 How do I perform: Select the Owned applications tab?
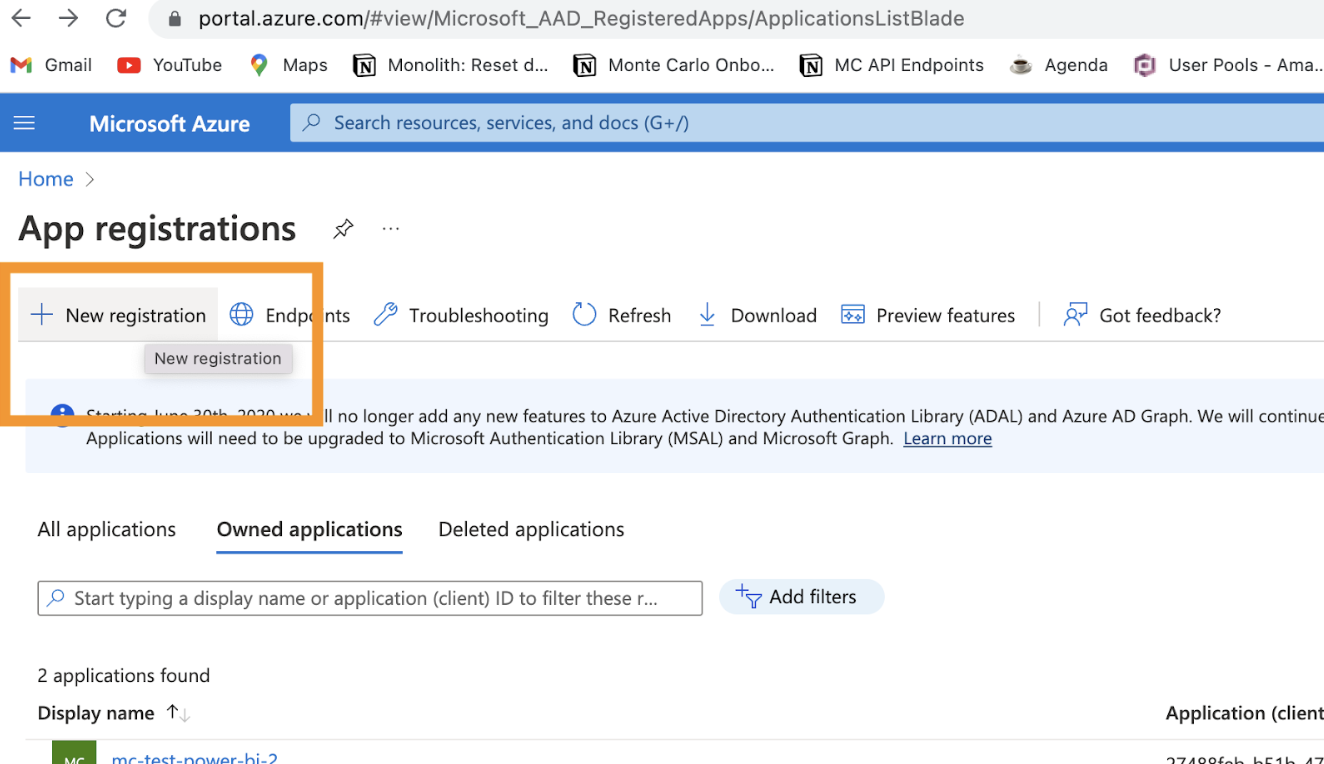tap(309, 530)
